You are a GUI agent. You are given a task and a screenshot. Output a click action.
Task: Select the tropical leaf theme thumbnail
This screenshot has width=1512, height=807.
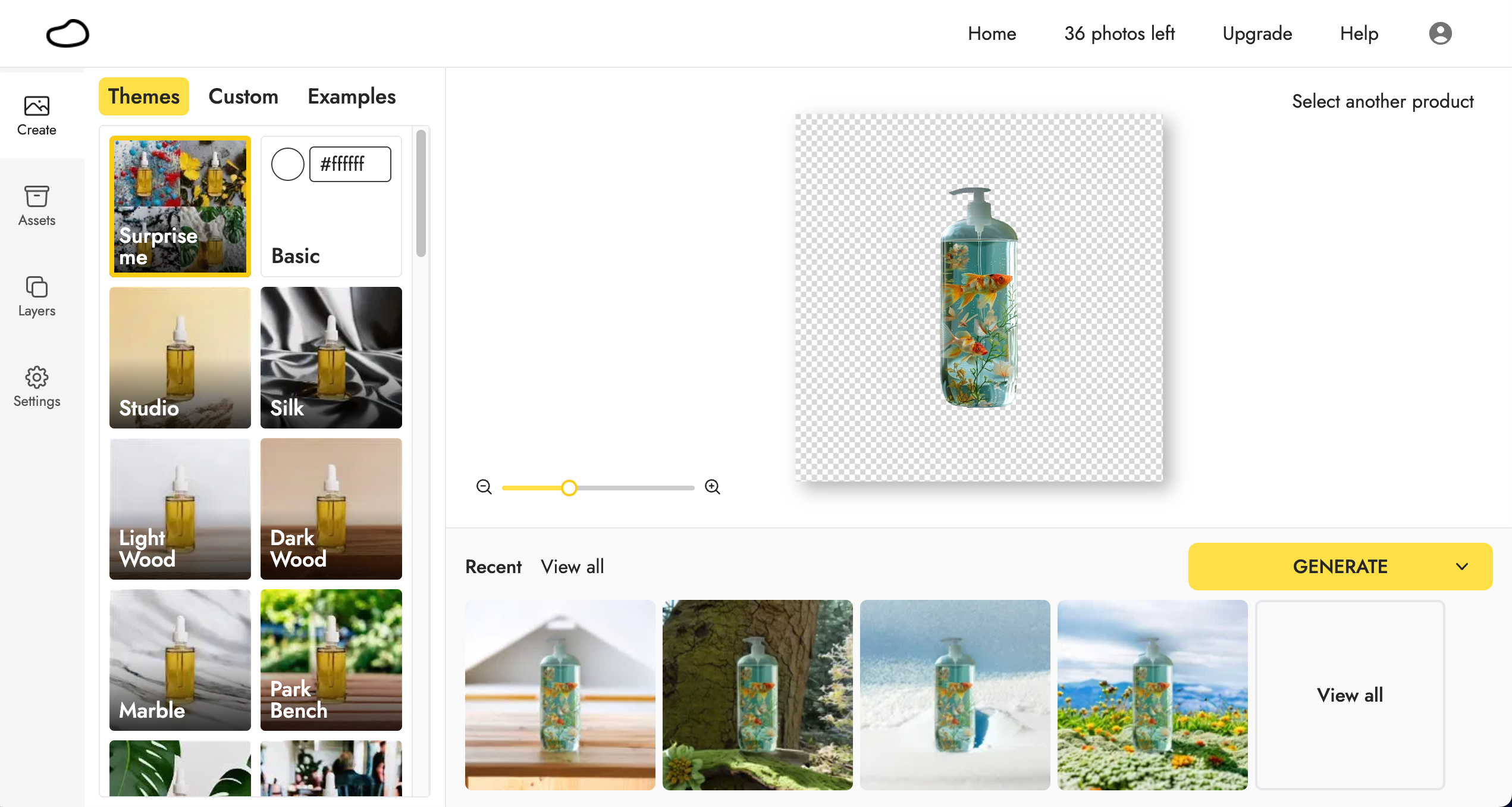pos(180,768)
